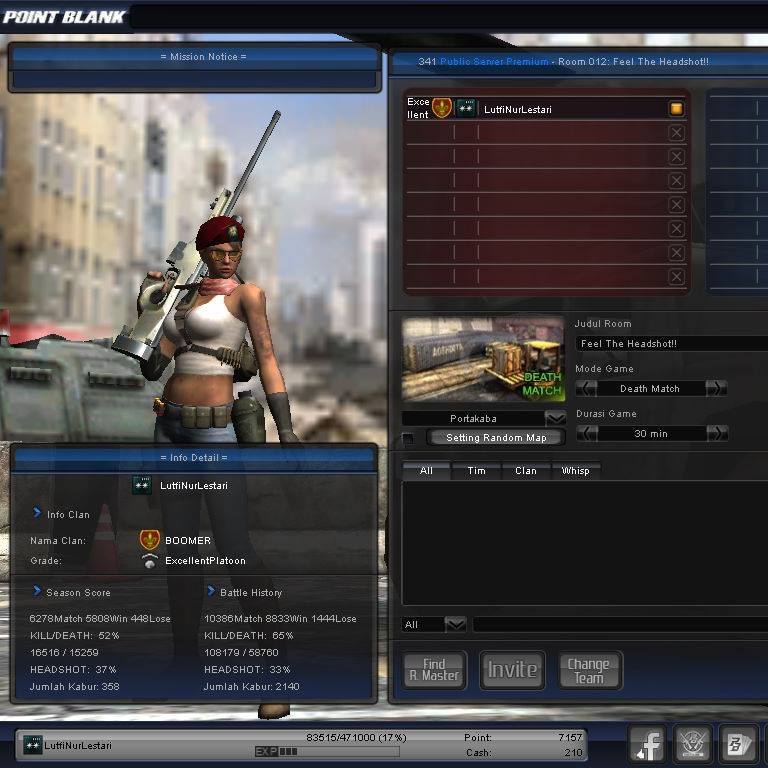The width and height of the screenshot is (768, 768).
Task: Click the Find R. Master button
Action: pyautogui.click(x=435, y=670)
